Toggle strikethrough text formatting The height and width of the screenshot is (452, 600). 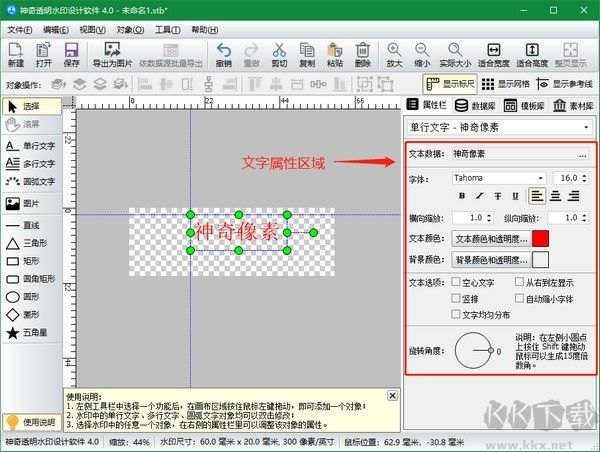click(x=497, y=196)
